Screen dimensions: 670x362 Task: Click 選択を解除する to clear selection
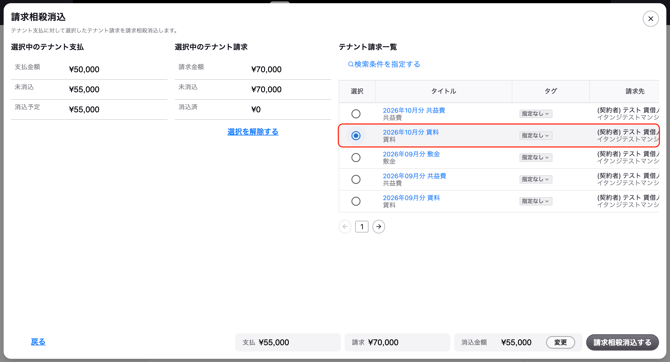[253, 132]
